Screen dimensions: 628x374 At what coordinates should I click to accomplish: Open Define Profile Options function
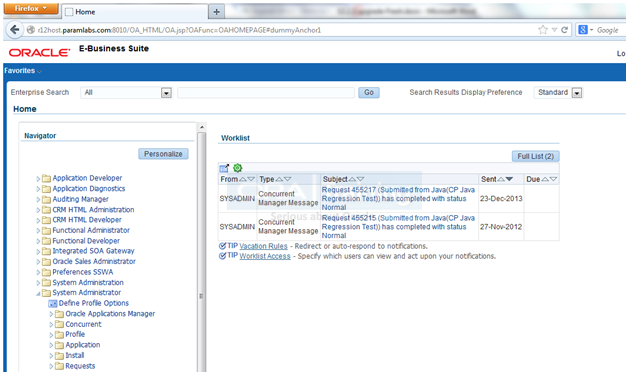pyautogui.click(x=94, y=303)
